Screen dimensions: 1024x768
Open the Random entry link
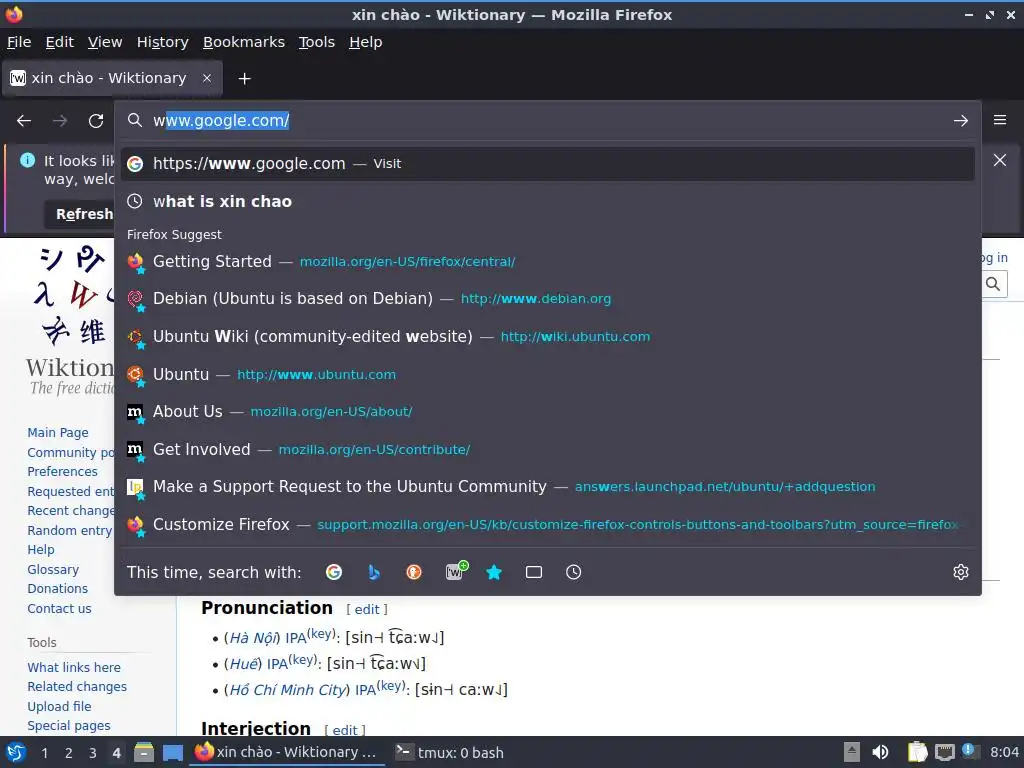pos(70,530)
